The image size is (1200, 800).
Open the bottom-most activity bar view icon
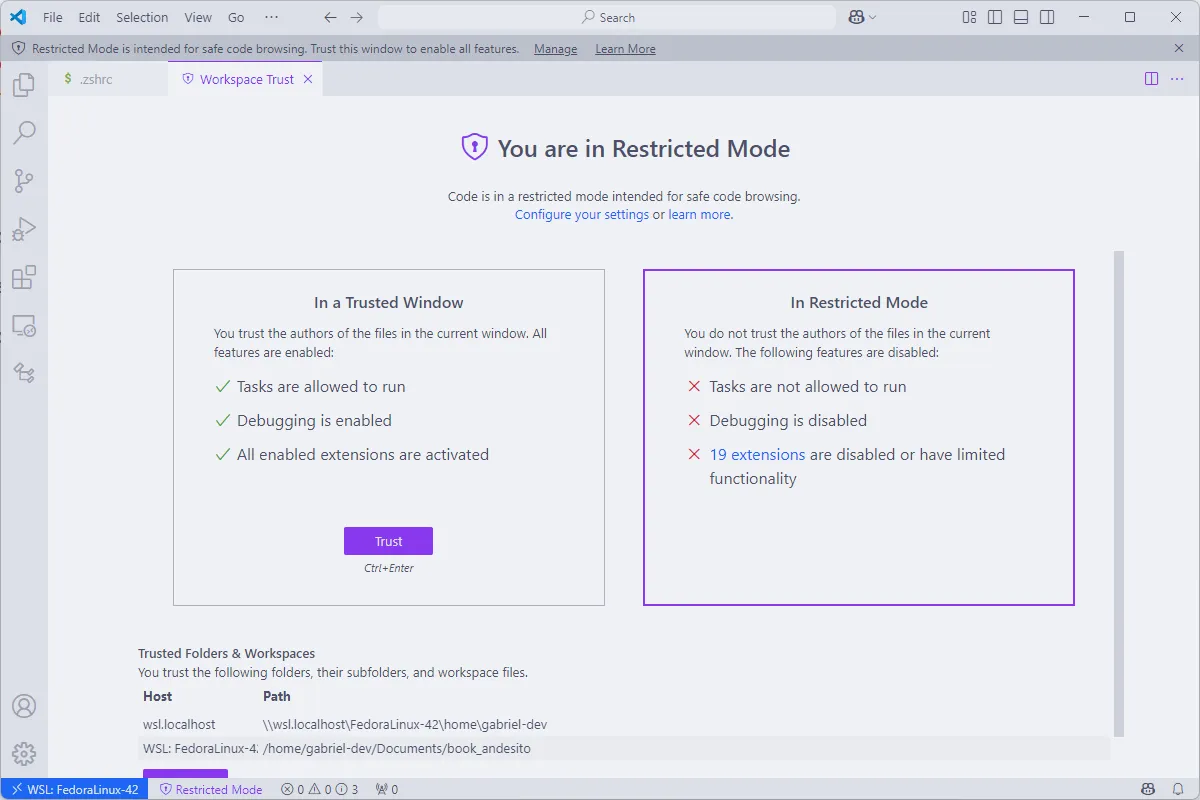tap(24, 373)
